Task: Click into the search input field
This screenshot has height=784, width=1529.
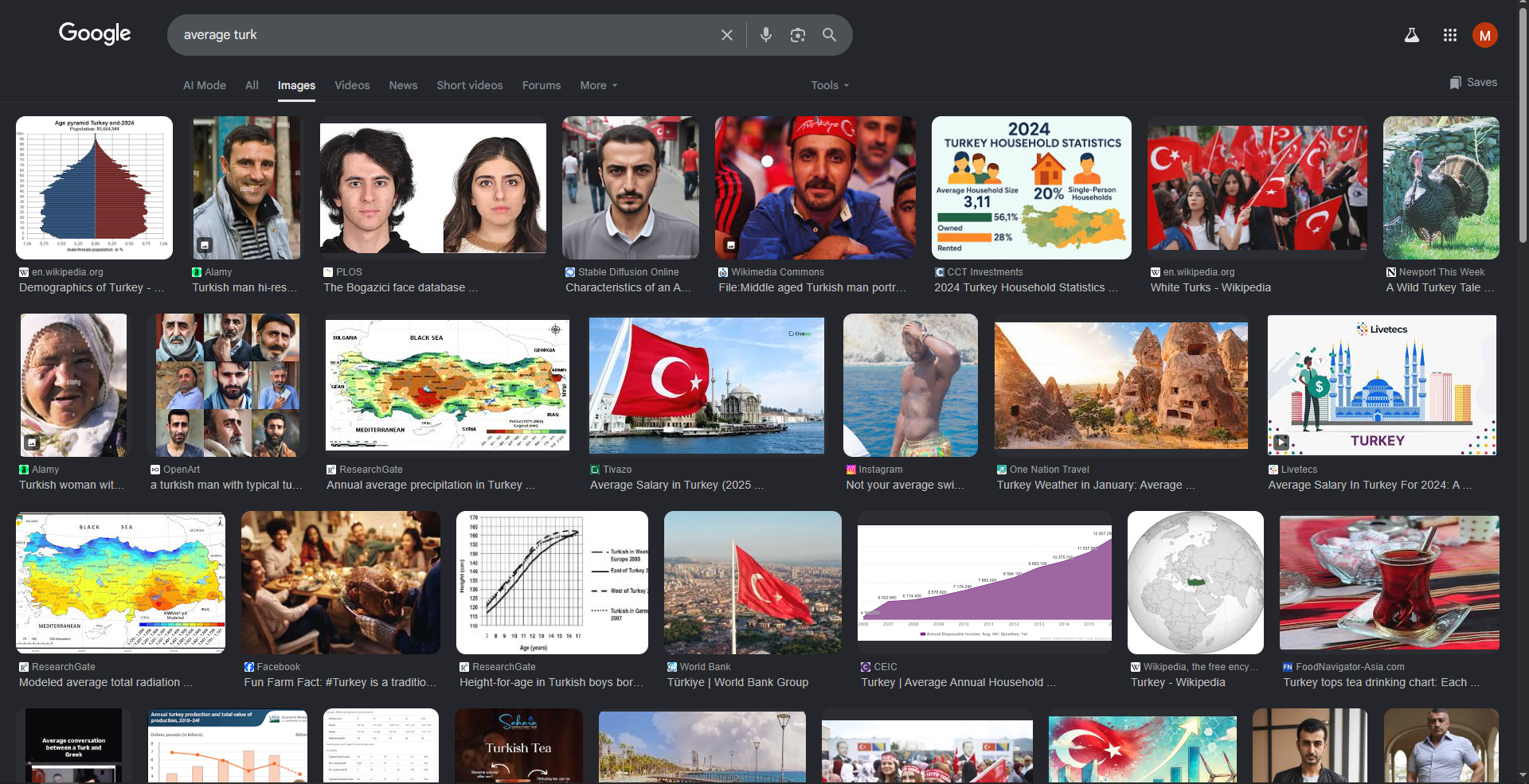Action: (x=438, y=35)
